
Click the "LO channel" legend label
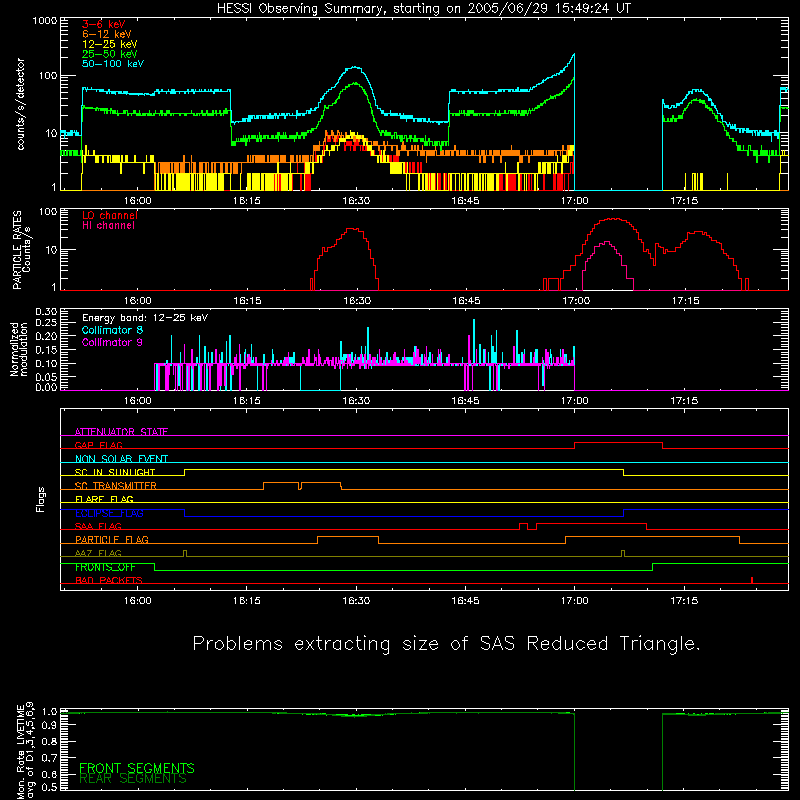(110, 215)
